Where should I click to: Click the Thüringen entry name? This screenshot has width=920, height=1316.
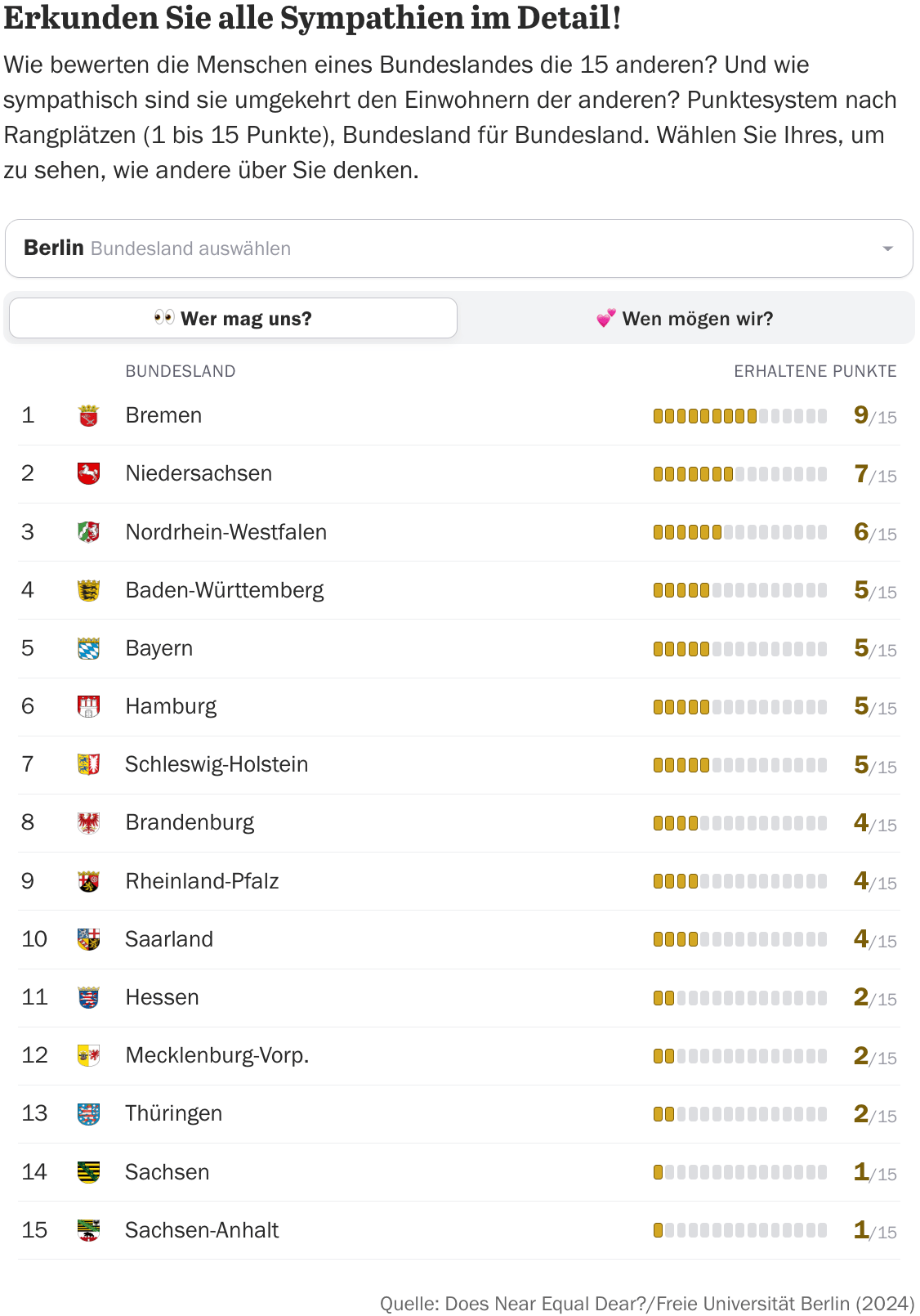pyautogui.click(x=173, y=1113)
